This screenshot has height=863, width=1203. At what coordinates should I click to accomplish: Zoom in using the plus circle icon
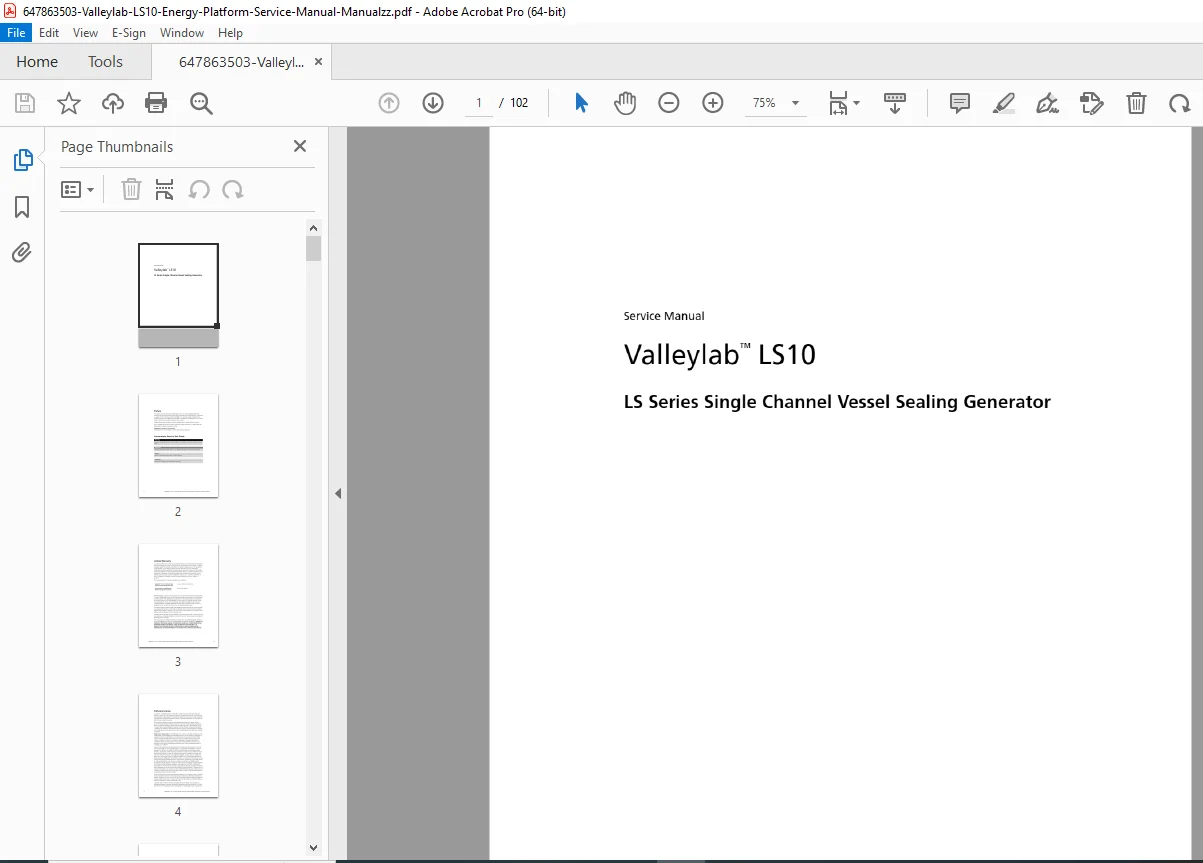pos(713,103)
